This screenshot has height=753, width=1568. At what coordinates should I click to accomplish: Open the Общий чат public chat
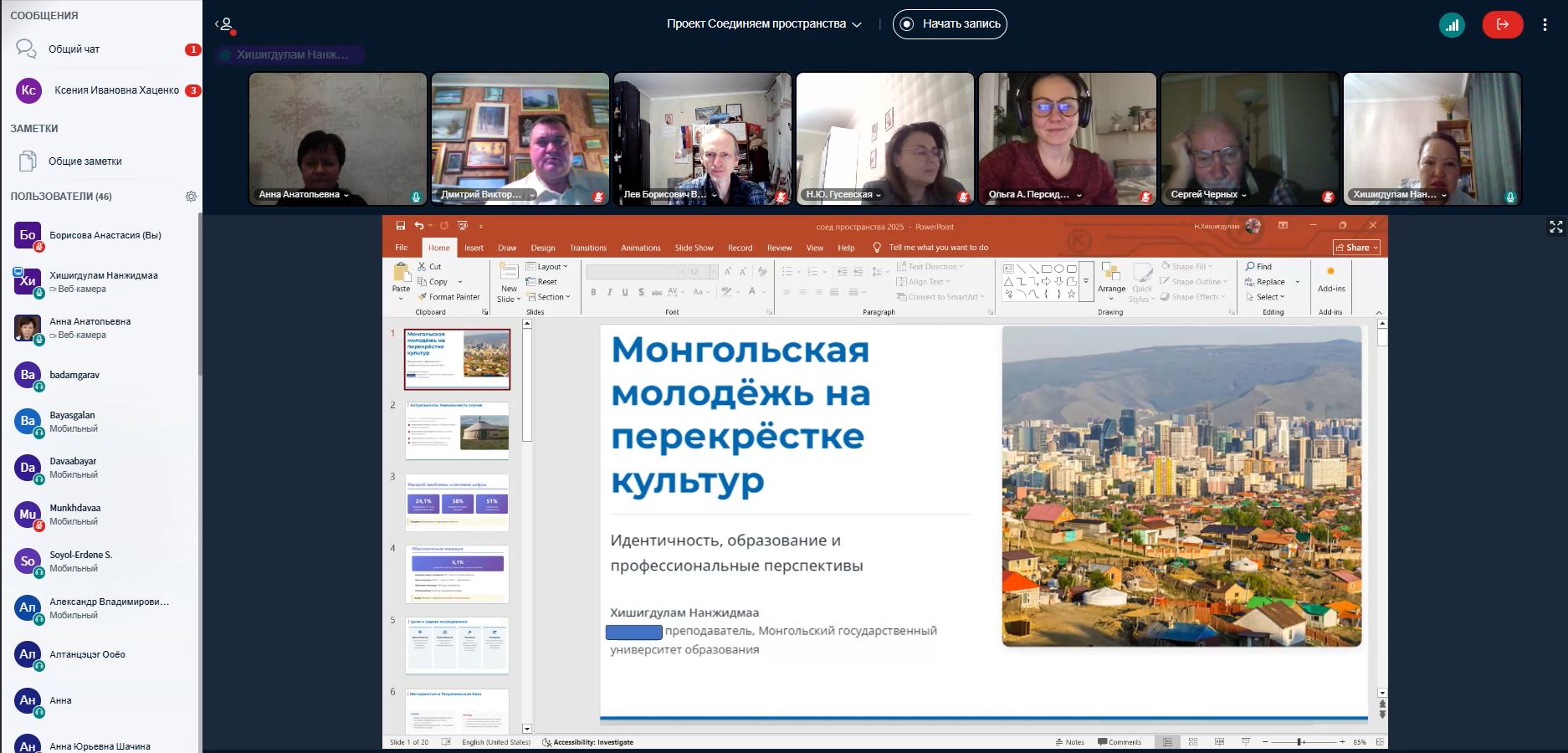coord(74,49)
